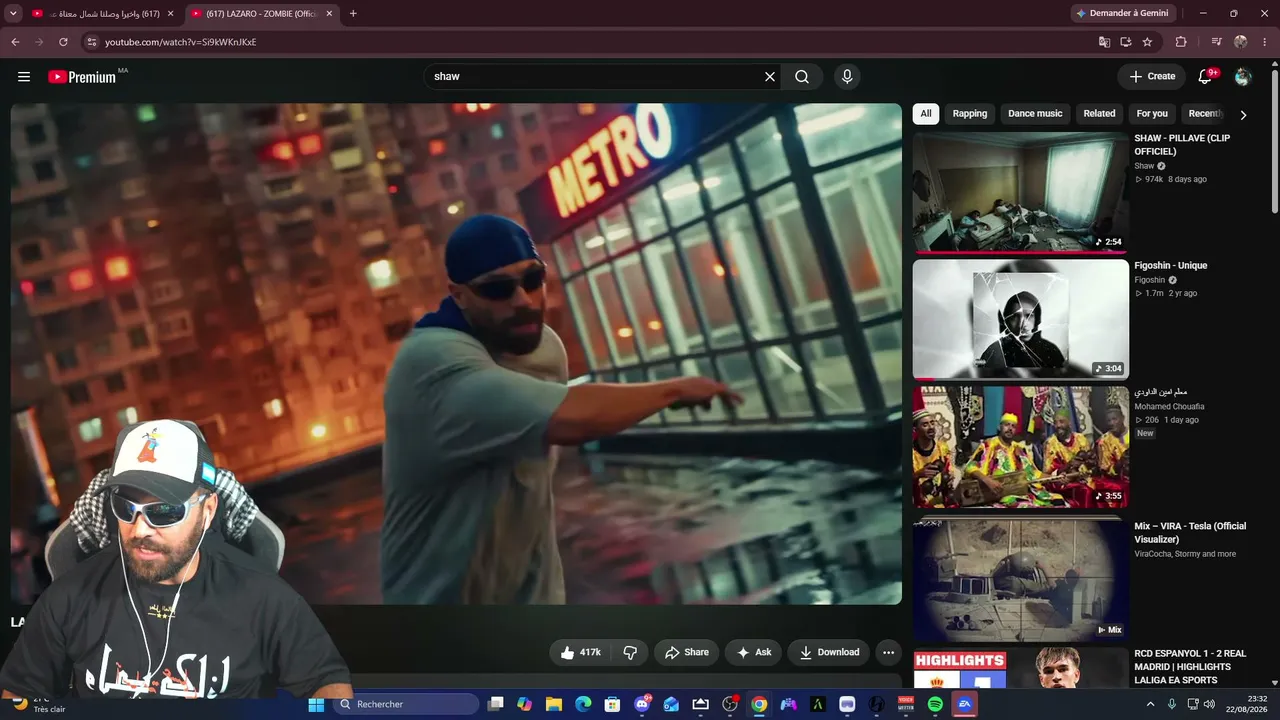The width and height of the screenshot is (1280, 720).
Task: Open the Chrome profile avatar
Action: click(x=1241, y=42)
